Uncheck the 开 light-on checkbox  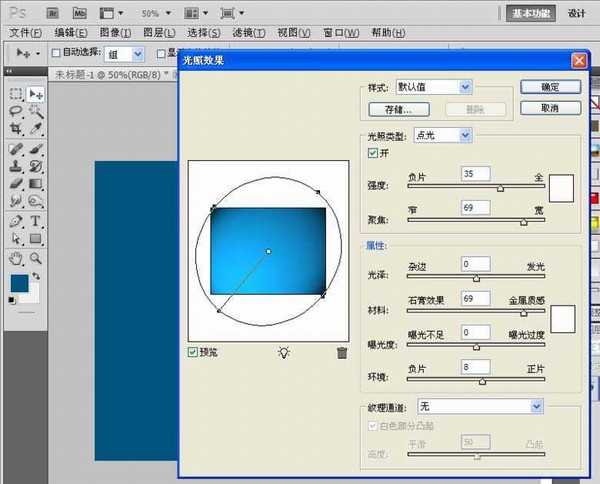click(373, 153)
